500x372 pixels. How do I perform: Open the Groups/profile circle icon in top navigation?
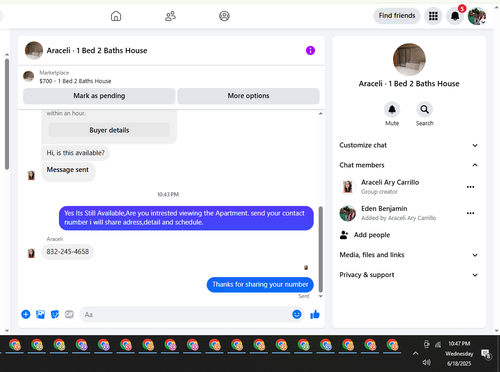pos(224,16)
